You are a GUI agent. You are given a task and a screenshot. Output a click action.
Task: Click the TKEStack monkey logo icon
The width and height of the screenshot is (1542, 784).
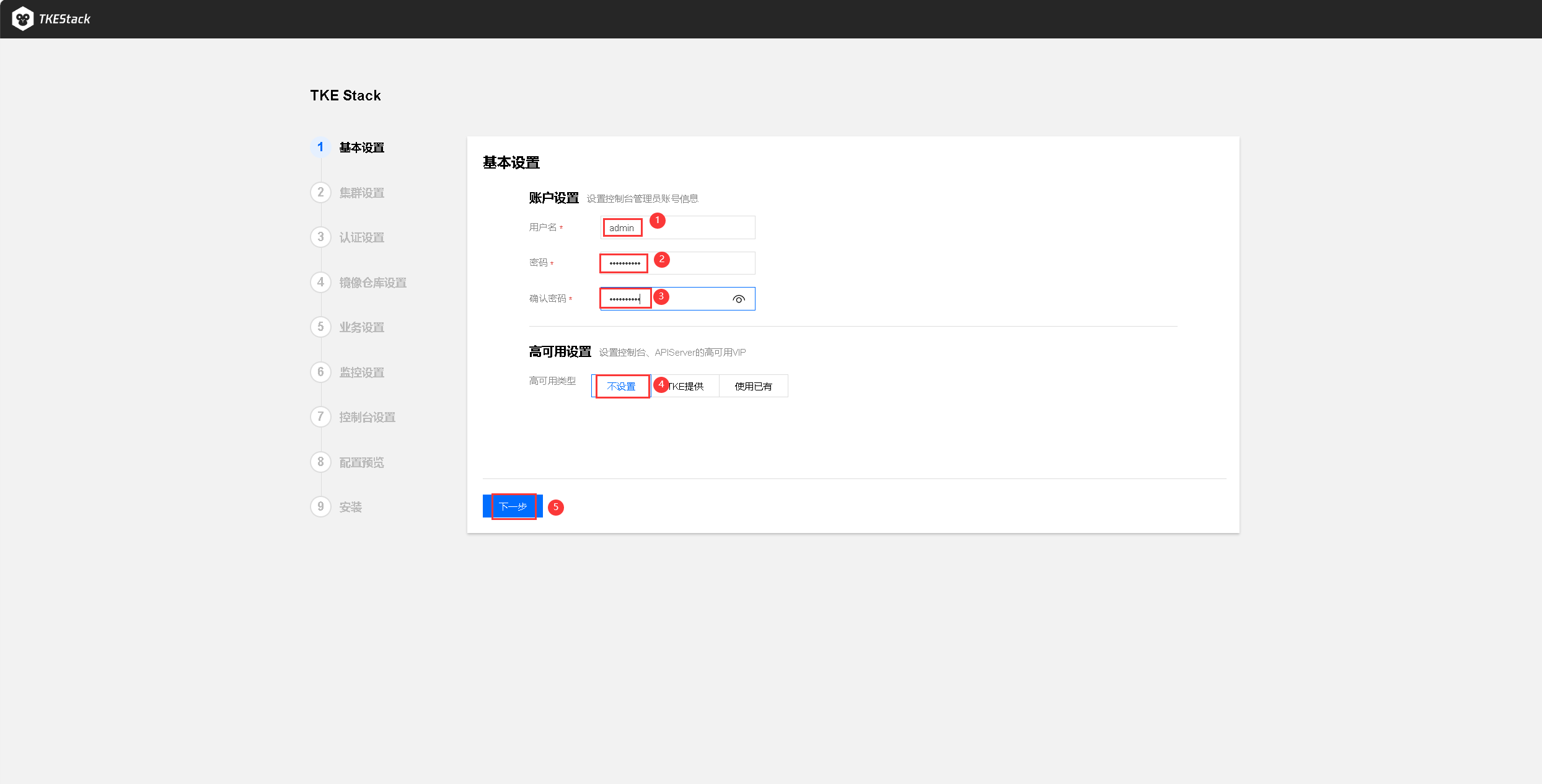(x=23, y=19)
